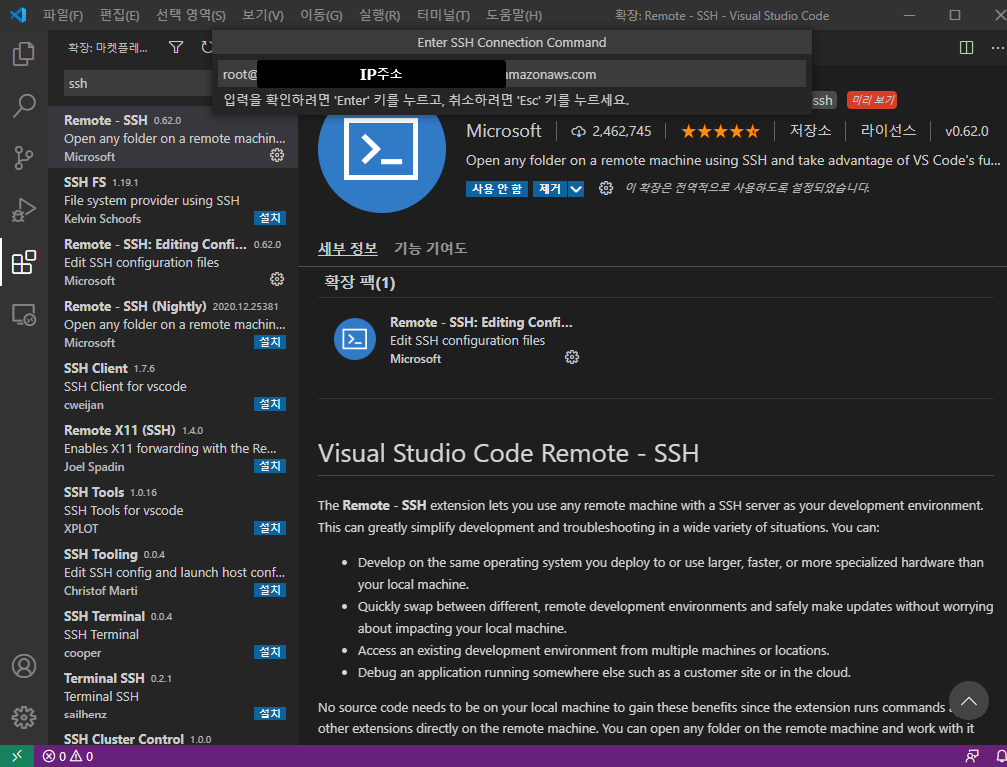The image size is (1007, 767).
Task: Click the filter extensions funnel icon
Action: [x=175, y=47]
